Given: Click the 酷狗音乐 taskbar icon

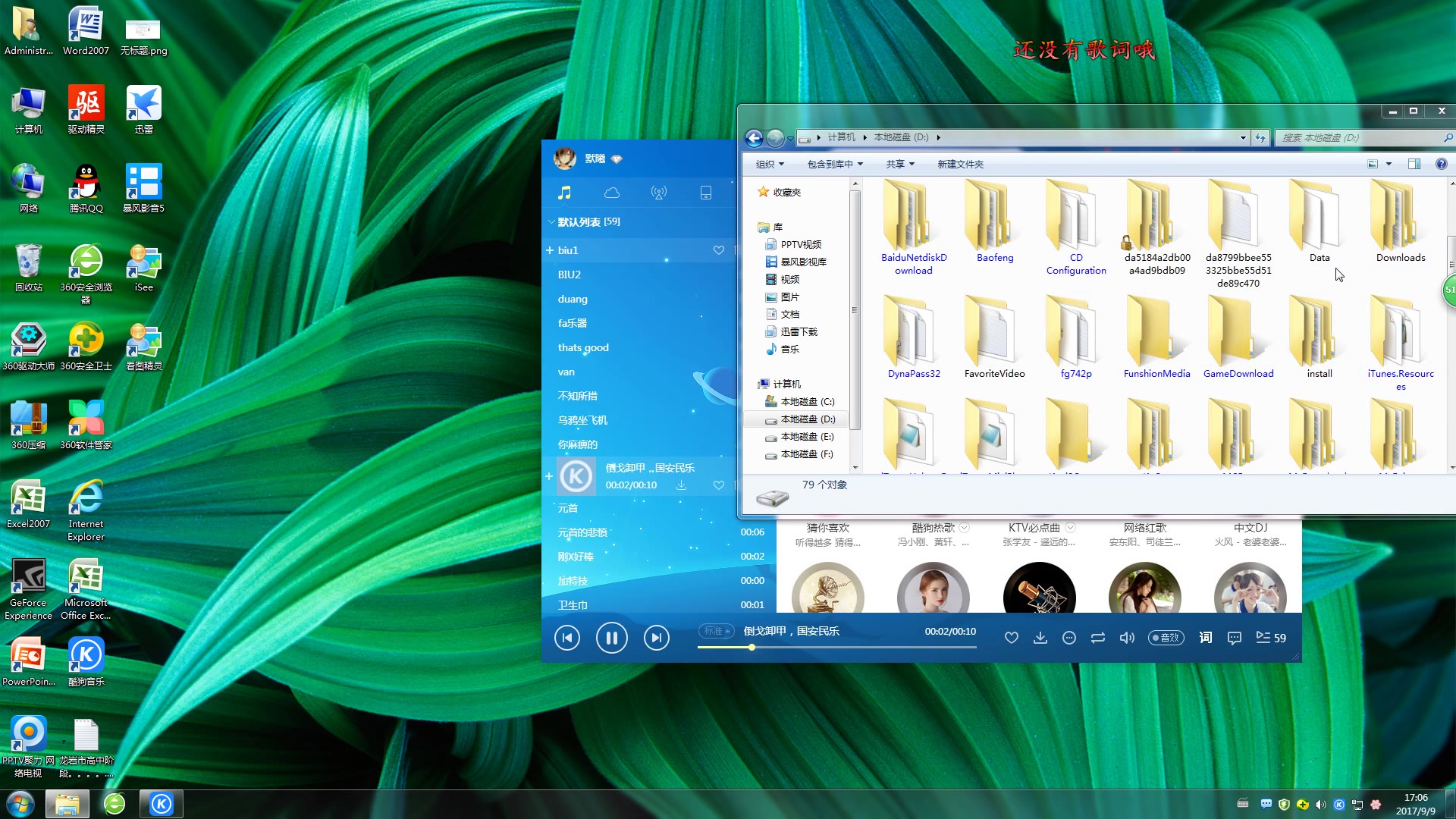Looking at the screenshot, I should (160, 803).
